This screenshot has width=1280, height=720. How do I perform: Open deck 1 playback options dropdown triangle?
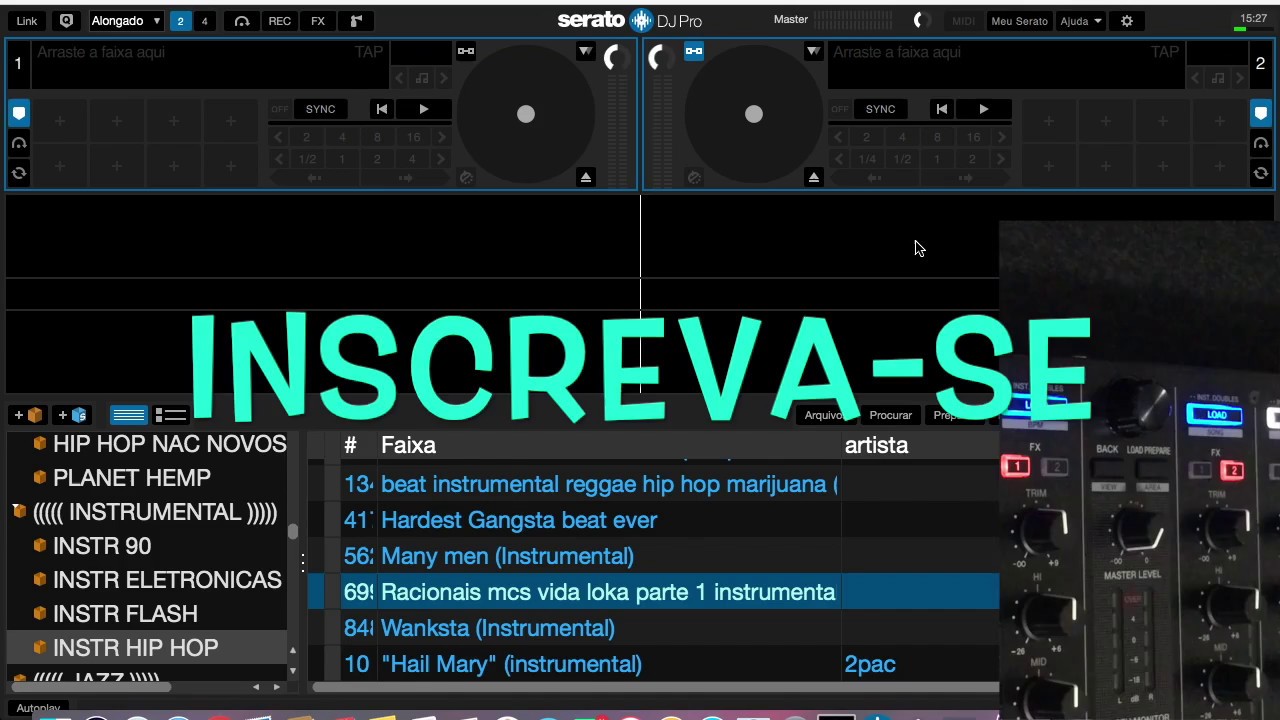tap(586, 51)
